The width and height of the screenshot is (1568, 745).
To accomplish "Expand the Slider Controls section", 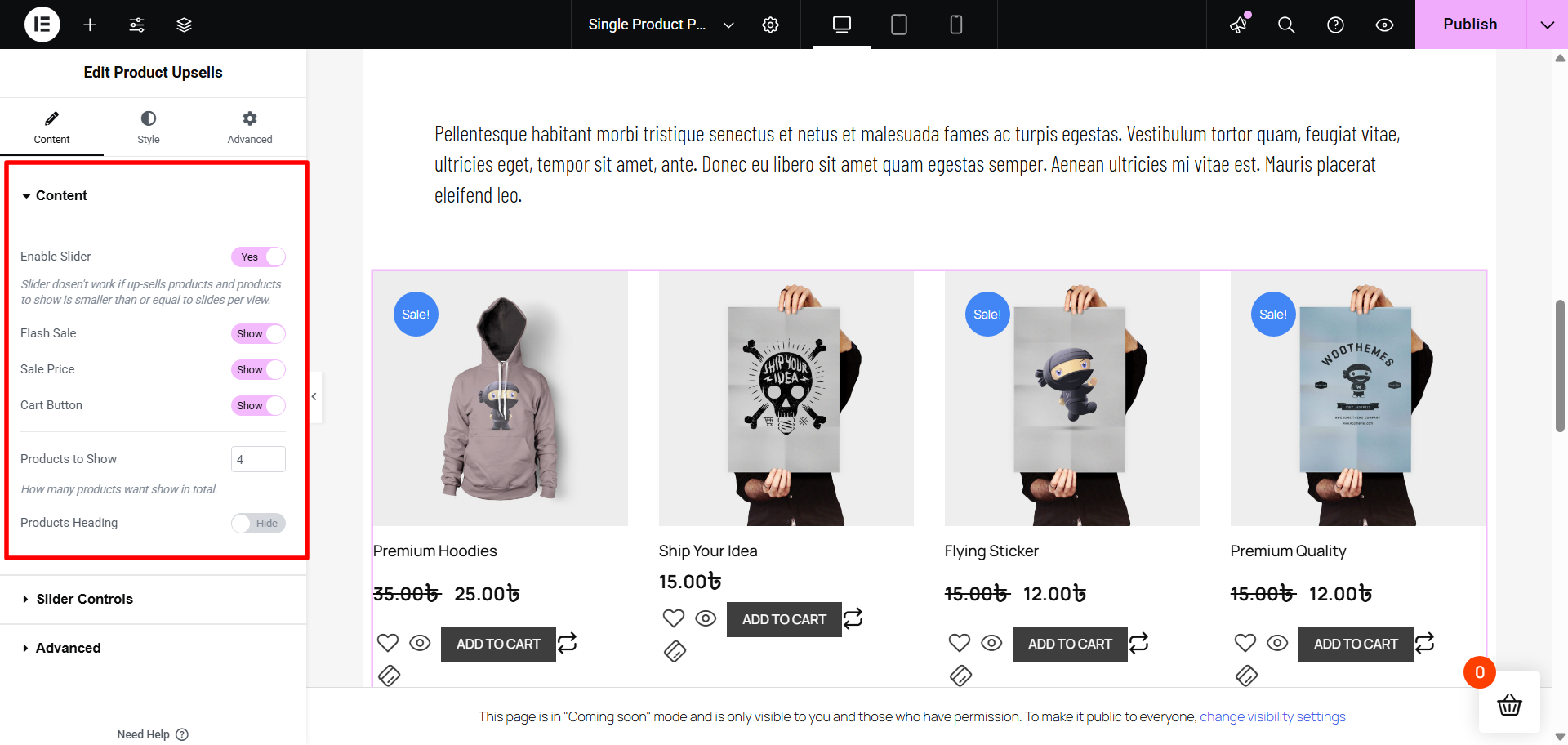I will pos(84,599).
